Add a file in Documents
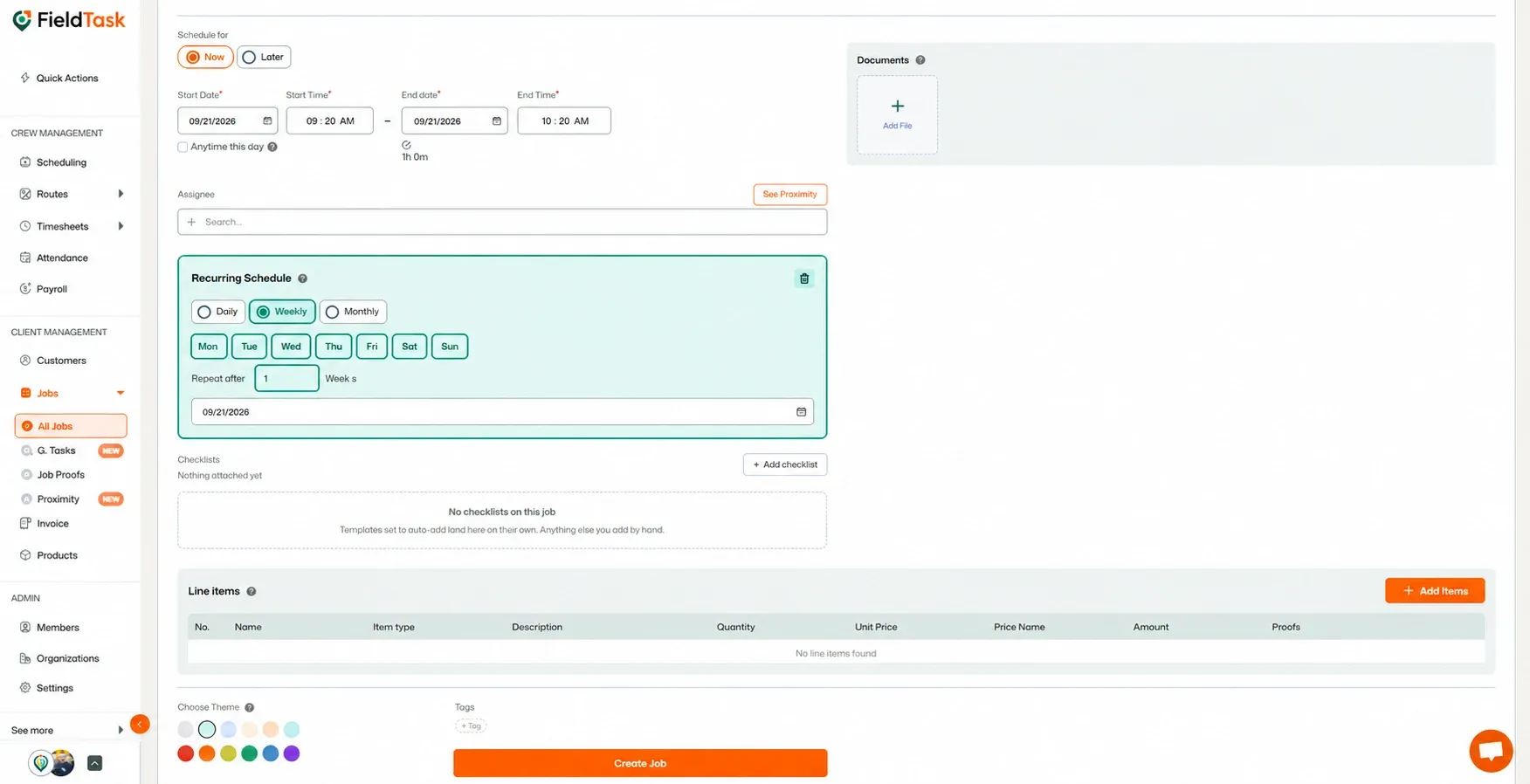Screen dimensions: 1530x784 coord(897,114)
